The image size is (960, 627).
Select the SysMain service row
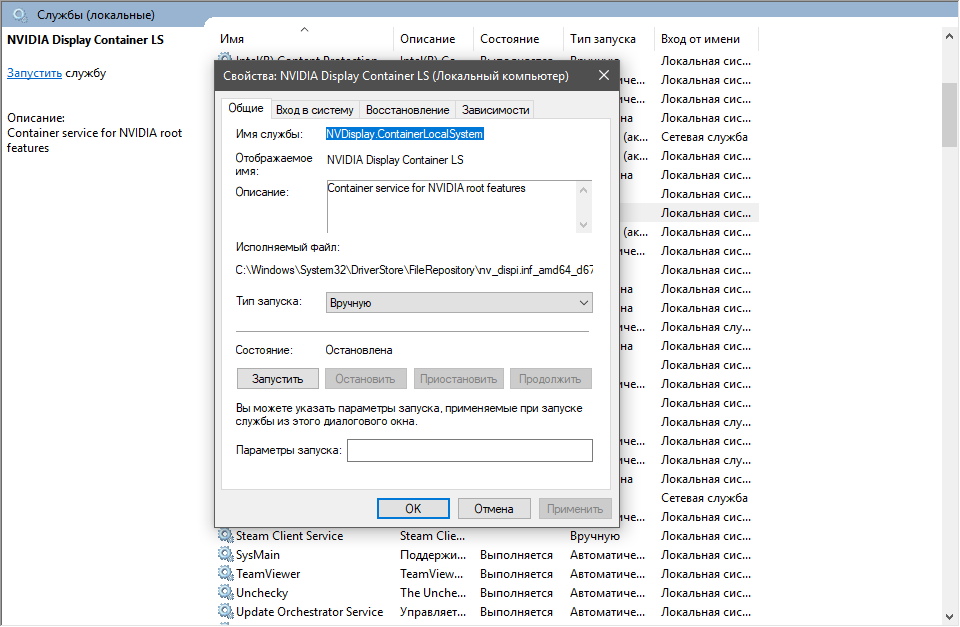487,555
